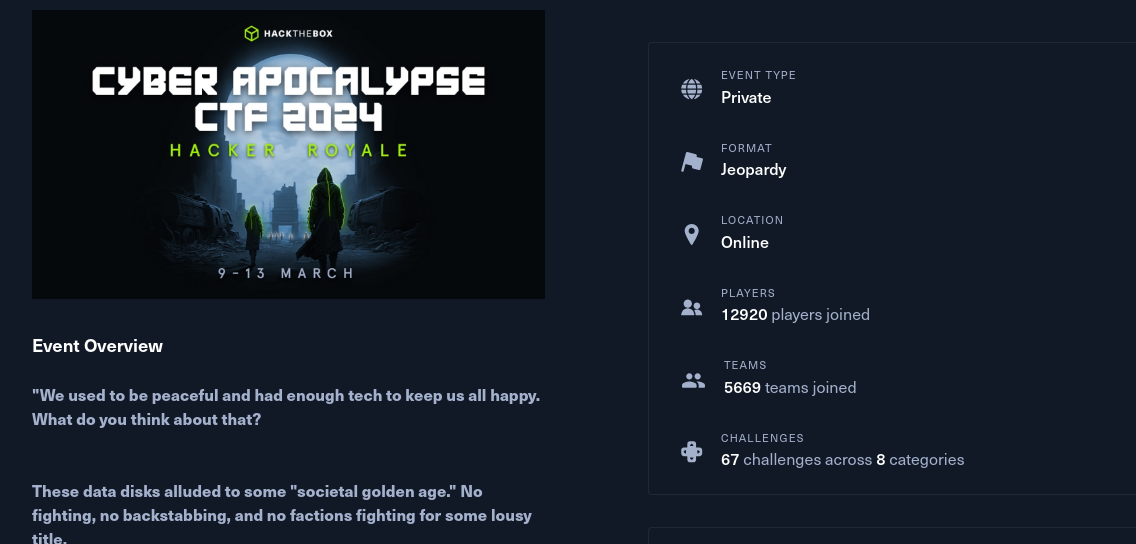Click '12920 players joined' text
Viewport: 1136px width, 544px height.
click(x=795, y=315)
